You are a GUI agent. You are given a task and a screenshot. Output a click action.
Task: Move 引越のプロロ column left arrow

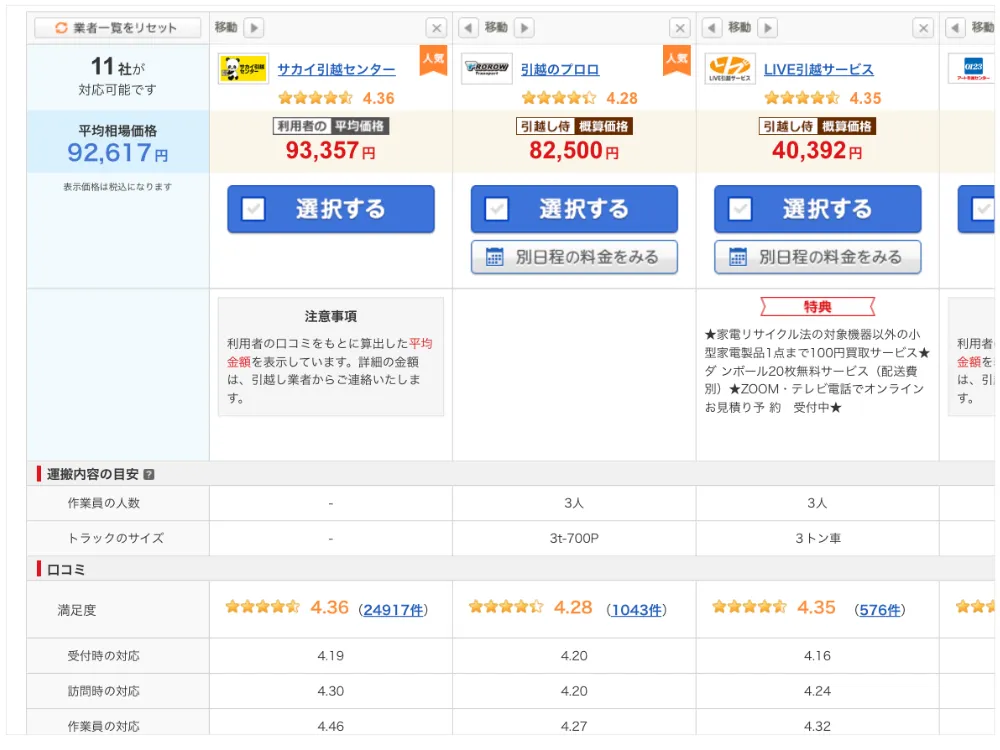point(467,28)
